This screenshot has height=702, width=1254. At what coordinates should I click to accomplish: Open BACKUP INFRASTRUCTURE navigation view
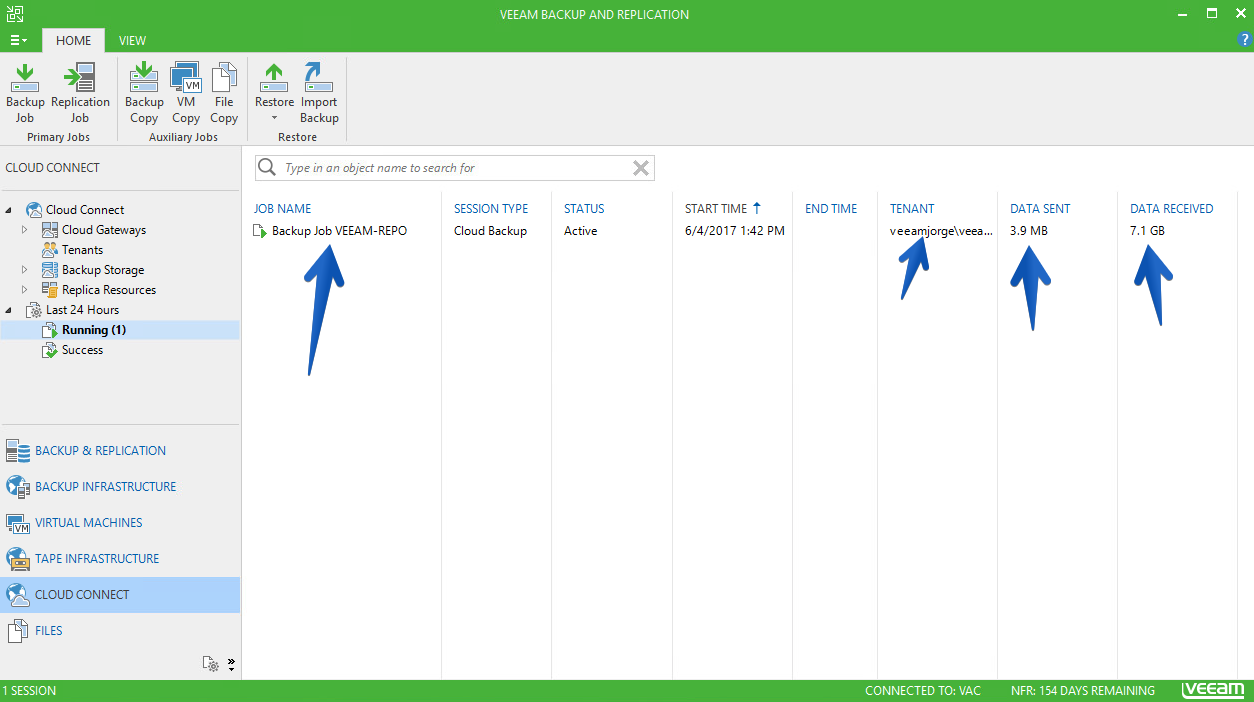pos(120,487)
